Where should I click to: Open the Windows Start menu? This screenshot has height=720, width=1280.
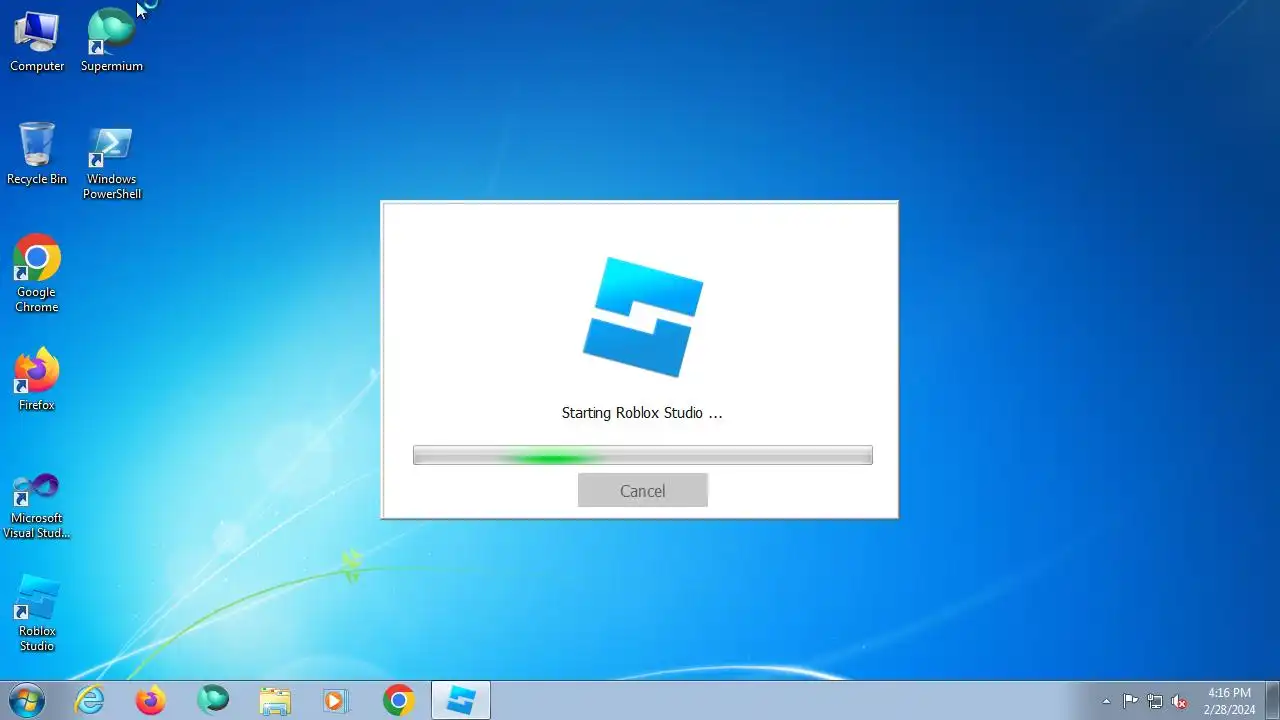tap(27, 700)
